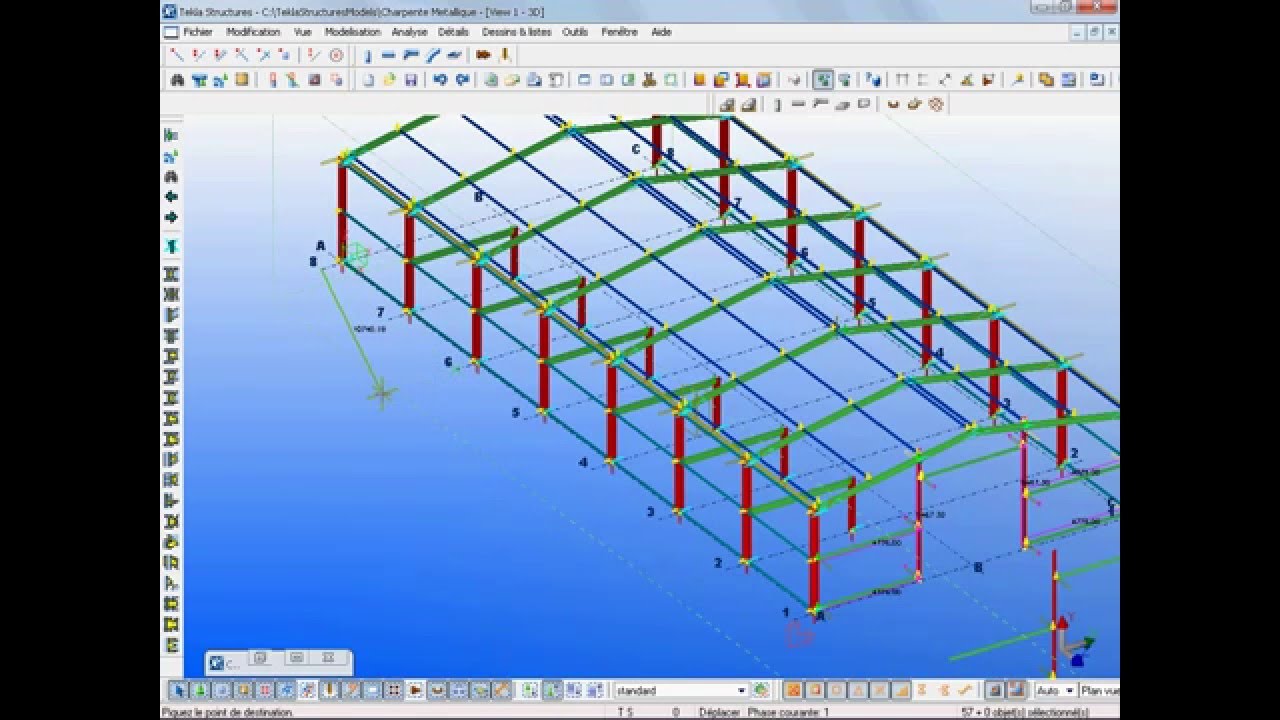Click the selection filter icon beside 'standard' dropdown
This screenshot has width=1280, height=720.
click(x=761, y=690)
